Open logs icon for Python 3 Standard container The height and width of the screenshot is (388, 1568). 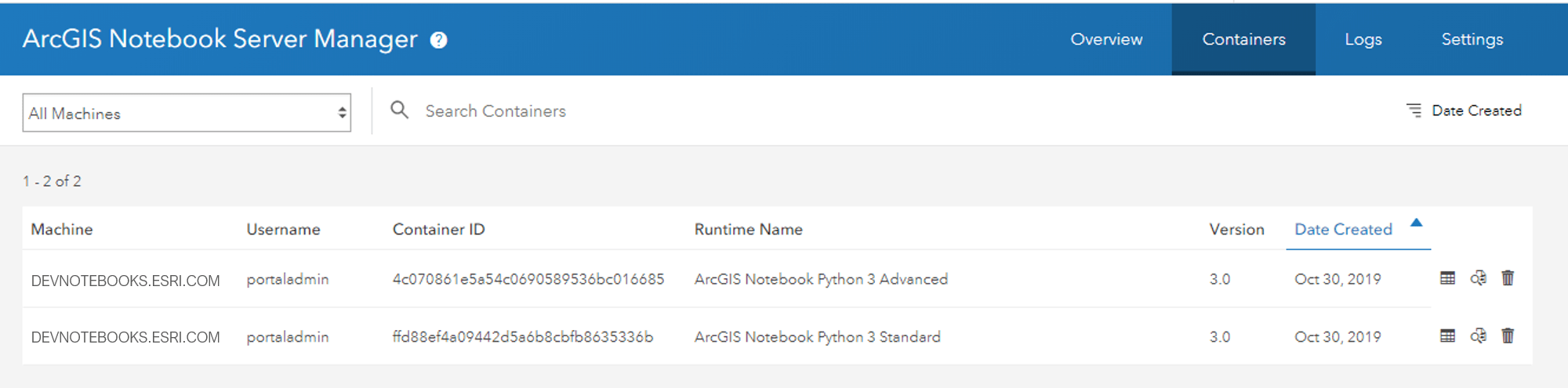point(1478,336)
